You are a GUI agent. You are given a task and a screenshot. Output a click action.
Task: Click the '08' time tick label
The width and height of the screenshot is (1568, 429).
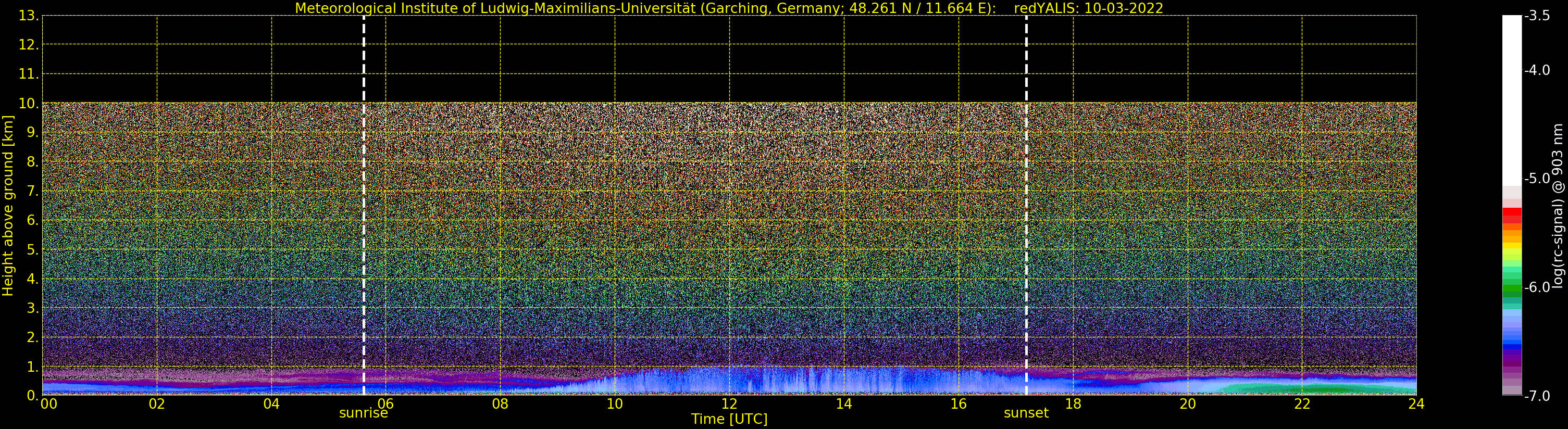[x=500, y=403]
